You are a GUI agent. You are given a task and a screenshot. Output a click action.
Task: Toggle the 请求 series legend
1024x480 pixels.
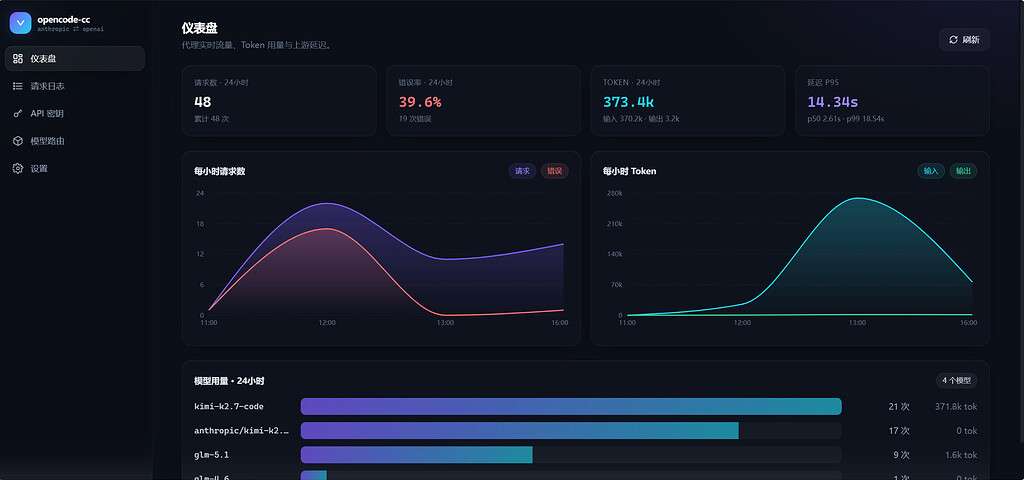click(522, 171)
